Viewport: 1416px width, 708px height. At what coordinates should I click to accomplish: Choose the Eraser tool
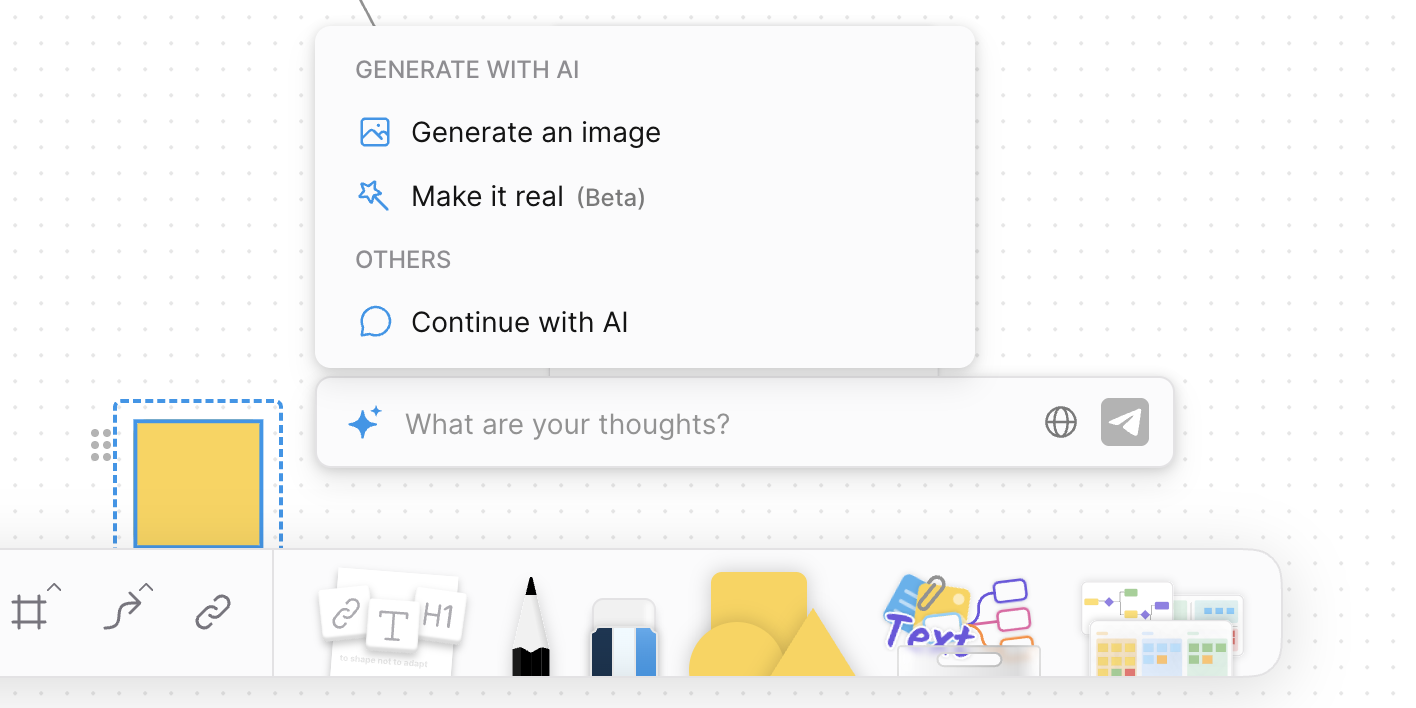coord(624,636)
